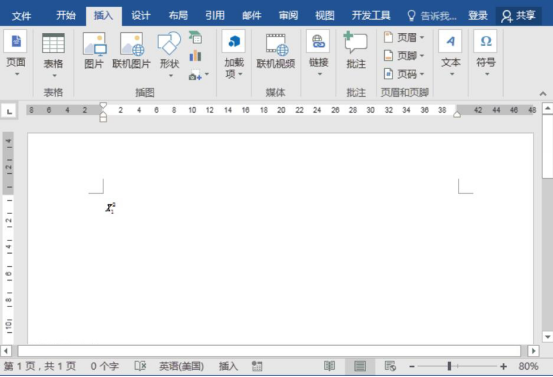
Task: Click word count 0 个字
Action: [x=104, y=366]
